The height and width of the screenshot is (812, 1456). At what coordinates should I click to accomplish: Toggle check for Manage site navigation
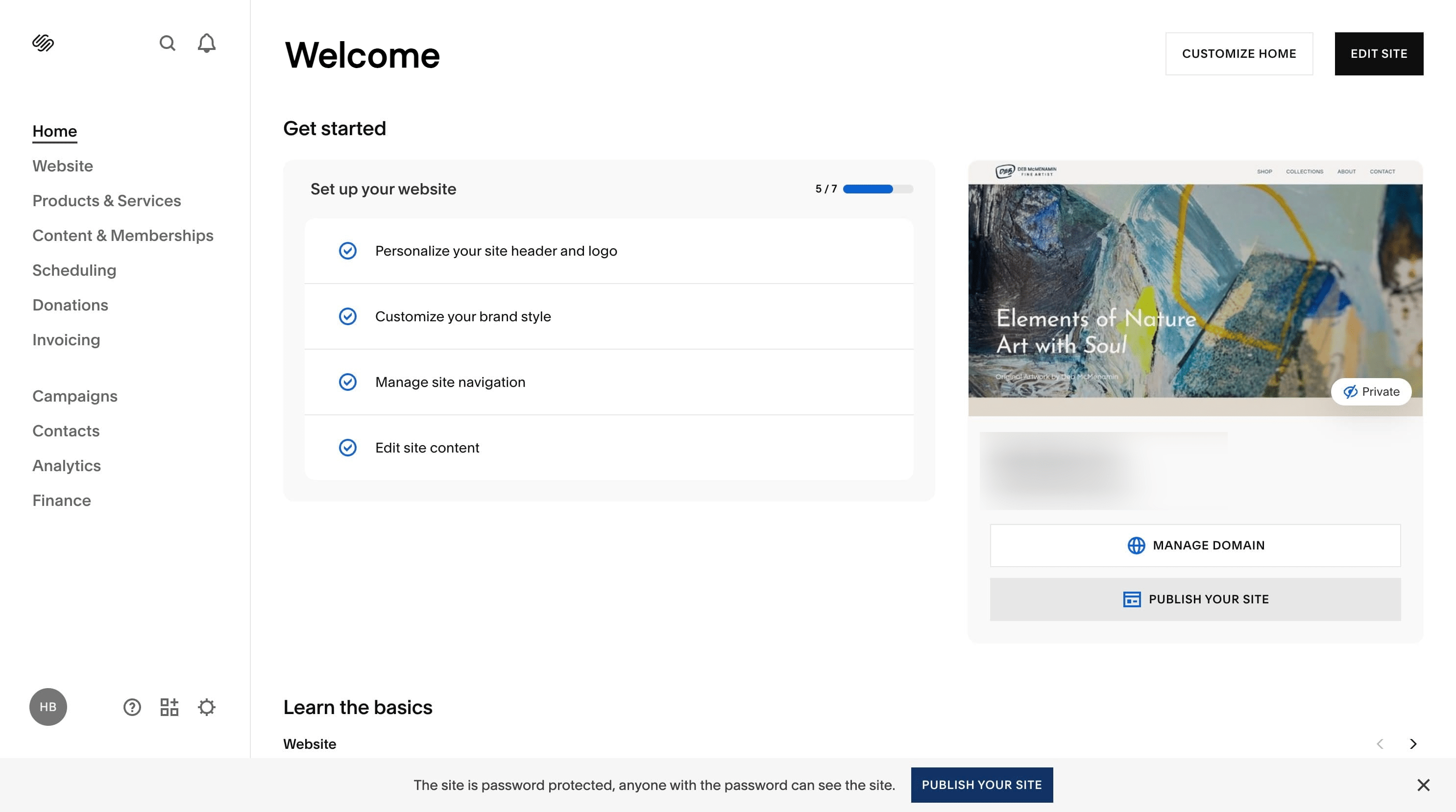[x=348, y=382]
